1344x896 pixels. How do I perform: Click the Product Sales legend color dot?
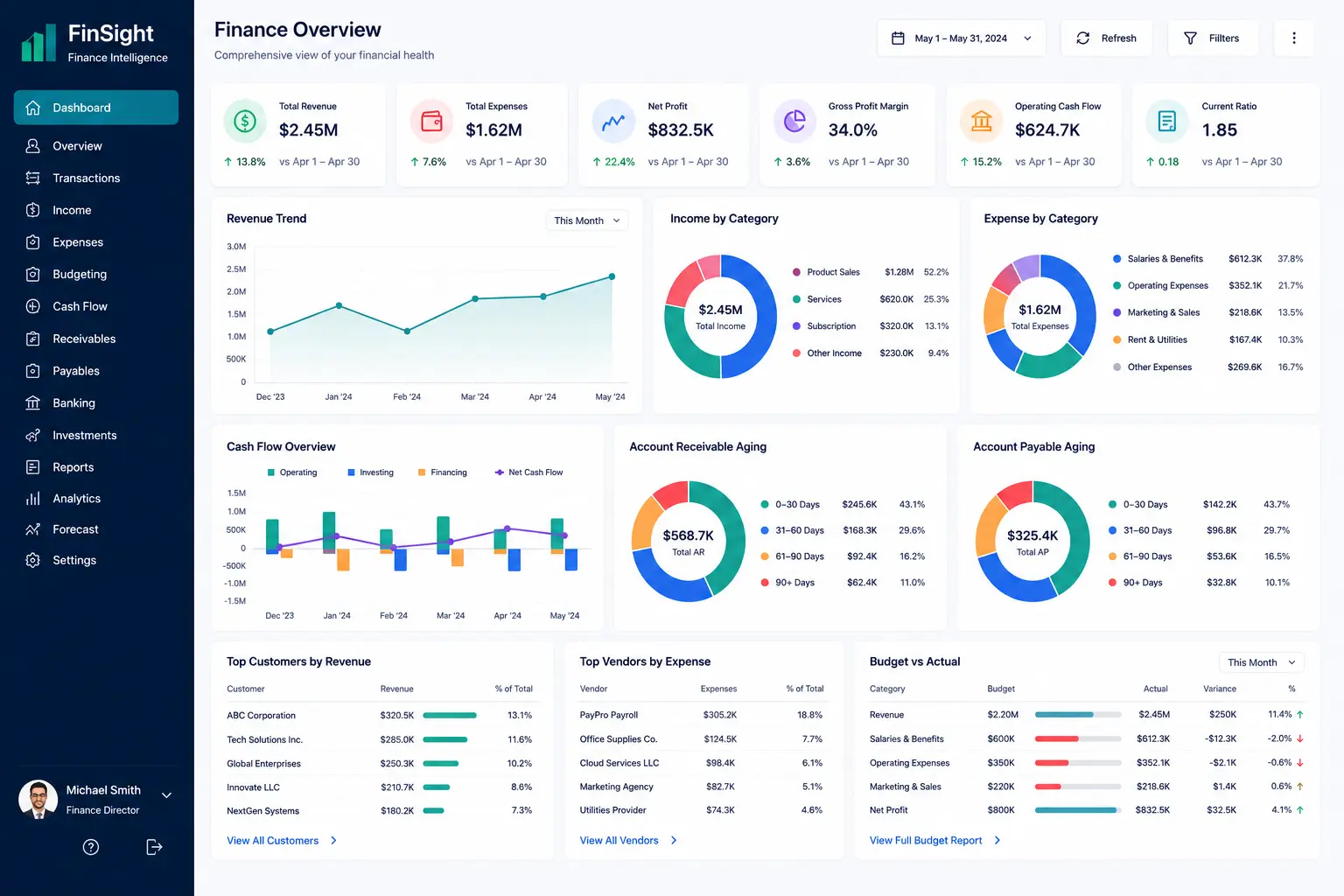coord(796,272)
